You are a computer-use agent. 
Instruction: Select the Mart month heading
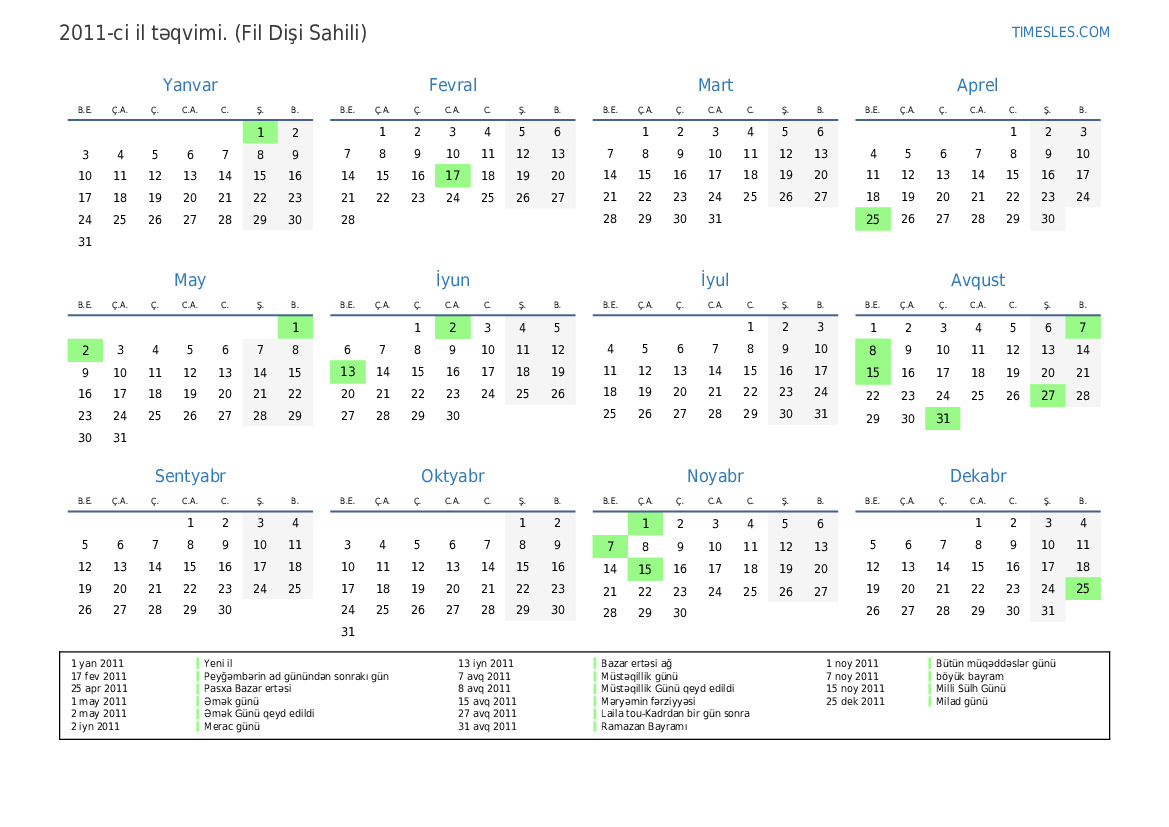pyautogui.click(x=715, y=85)
